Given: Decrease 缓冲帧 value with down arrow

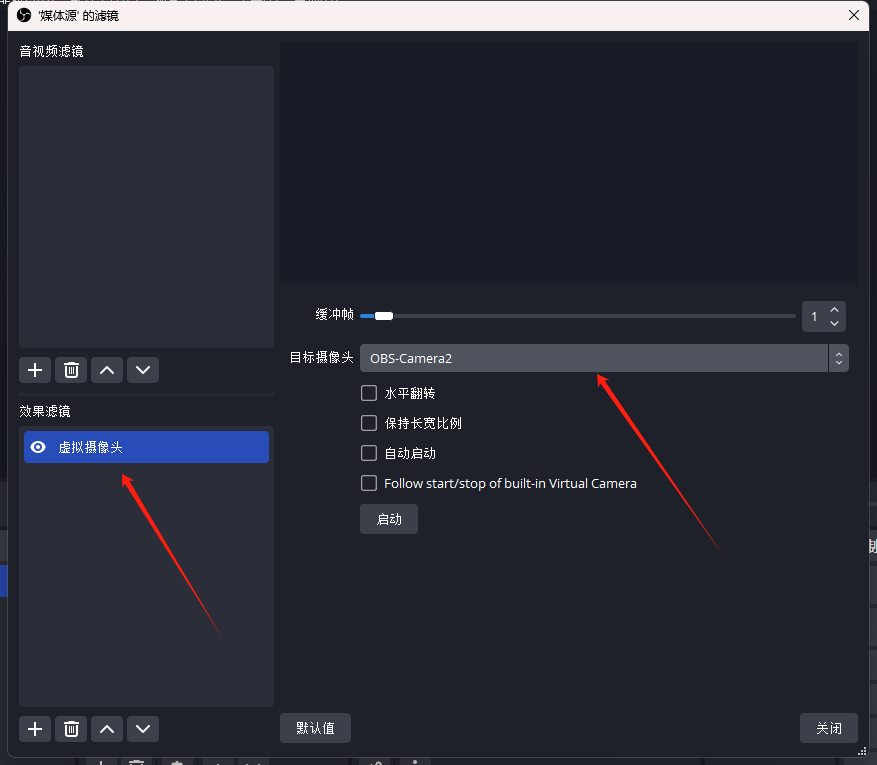Looking at the screenshot, I should [836, 324].
